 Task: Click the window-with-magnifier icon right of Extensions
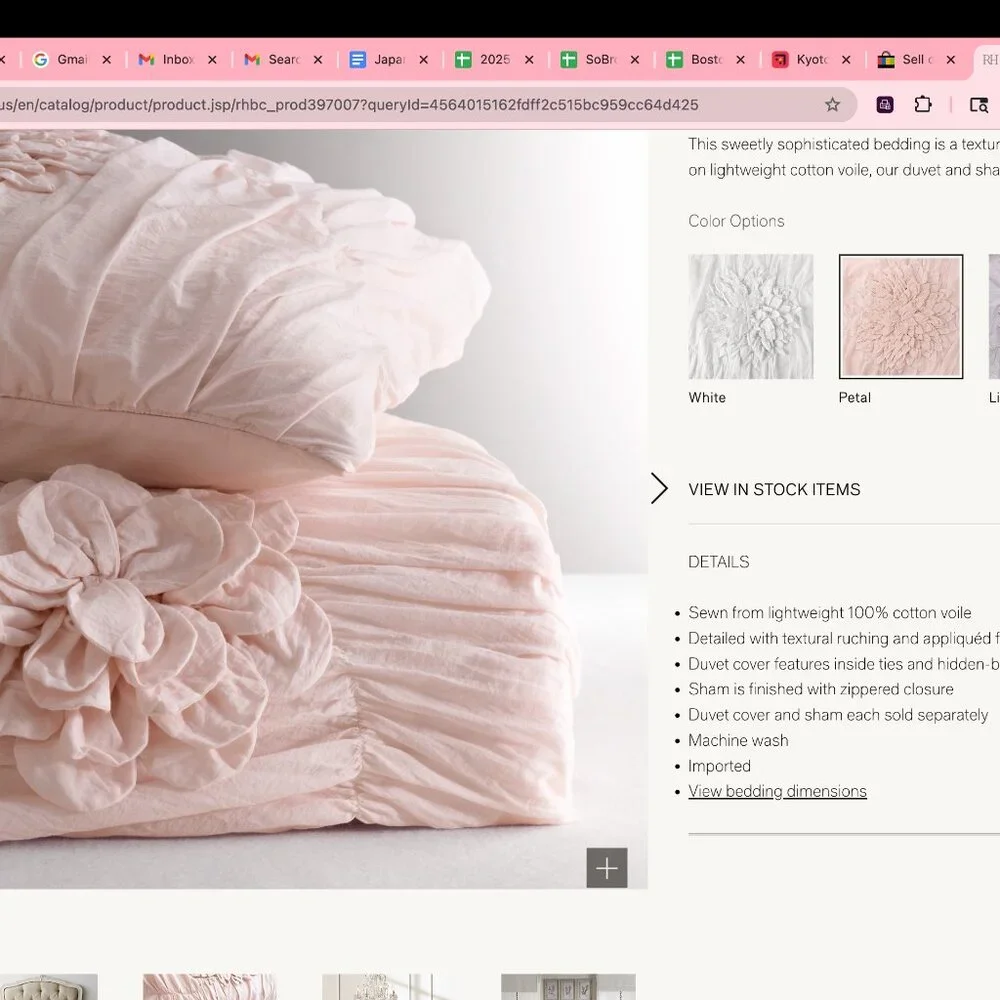978,105
